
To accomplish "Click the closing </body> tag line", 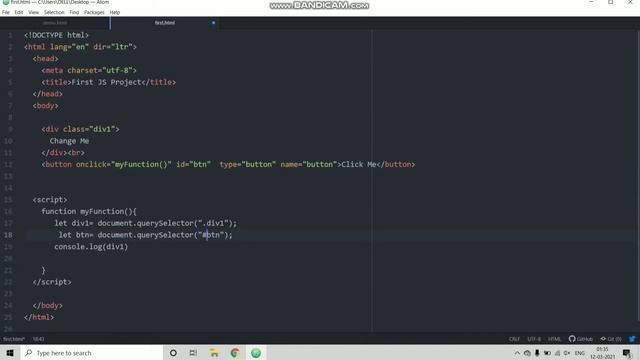I will (x=47, y=305).
